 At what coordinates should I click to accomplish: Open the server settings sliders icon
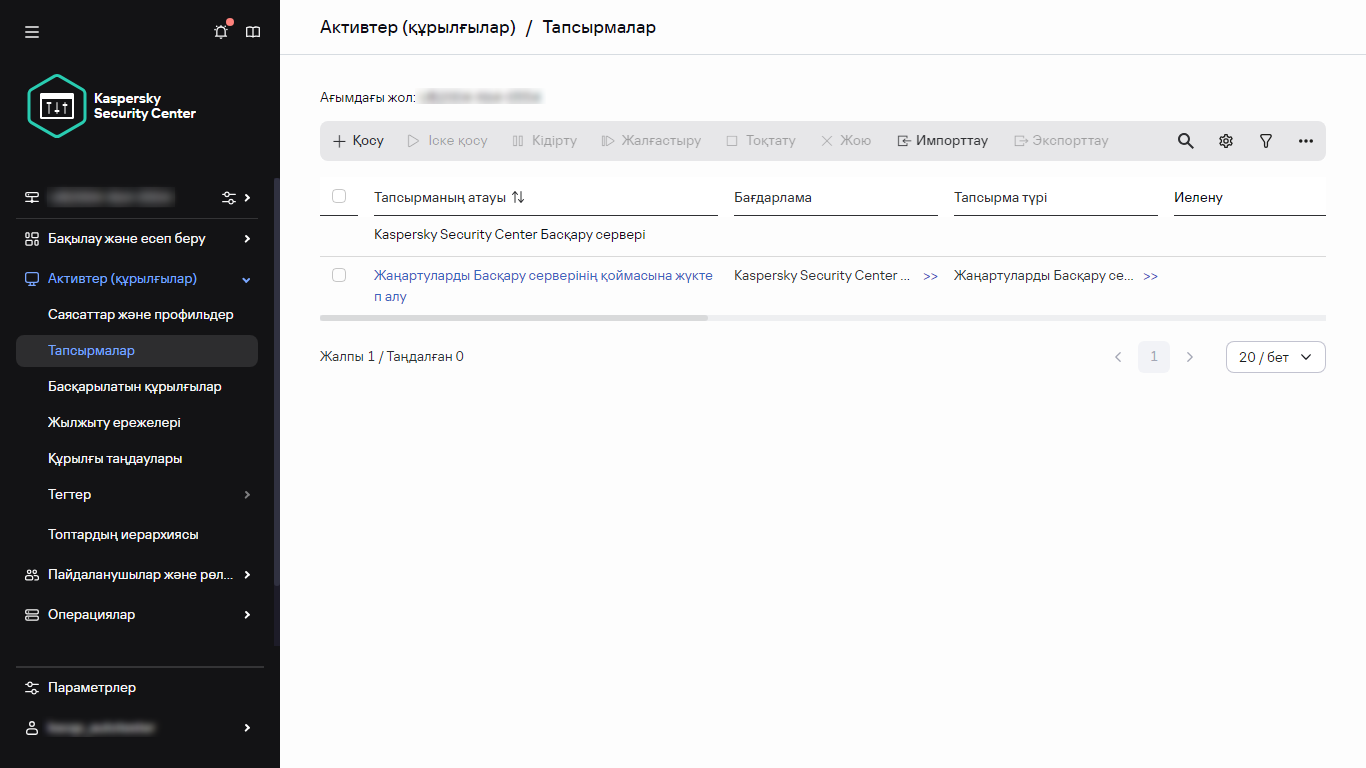tap(229, 197)
